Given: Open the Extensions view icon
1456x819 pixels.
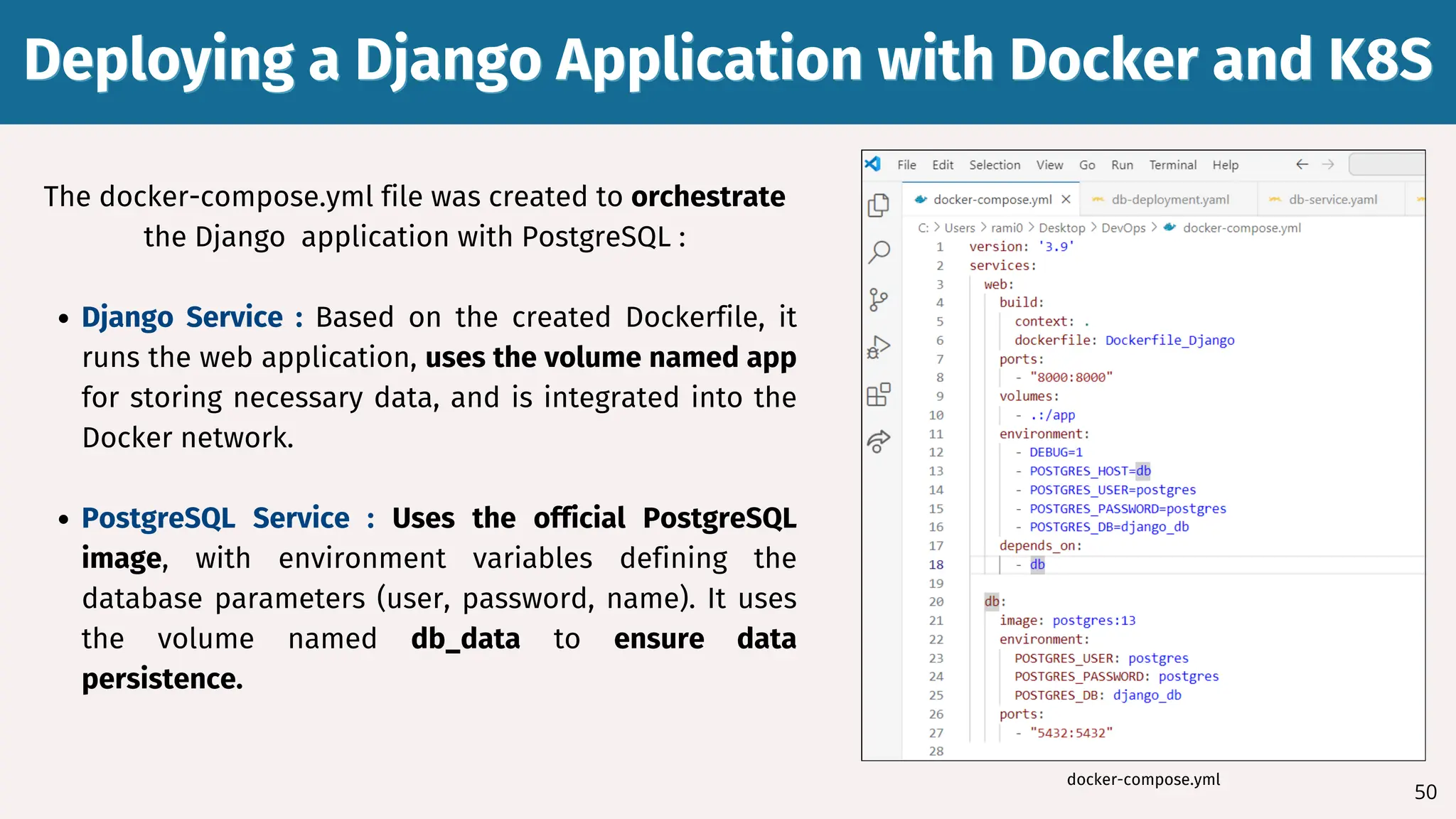Looking at the screenshot, I should [x=879, y=395].
